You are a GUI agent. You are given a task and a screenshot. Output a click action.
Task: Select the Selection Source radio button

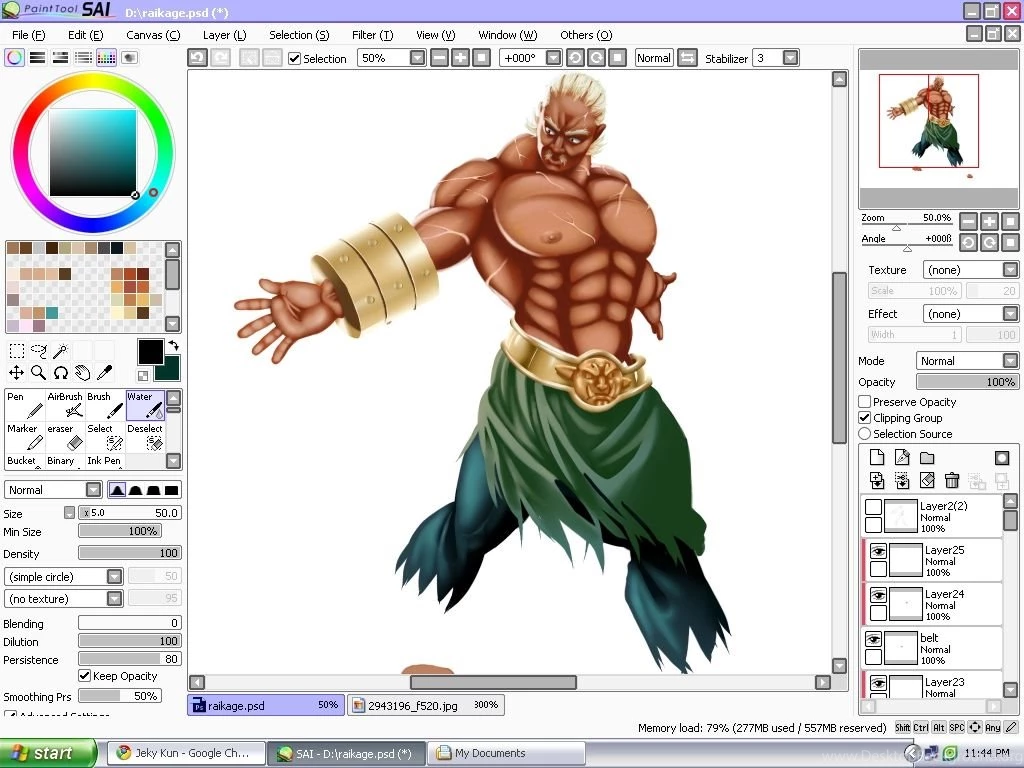click(865, 434)
